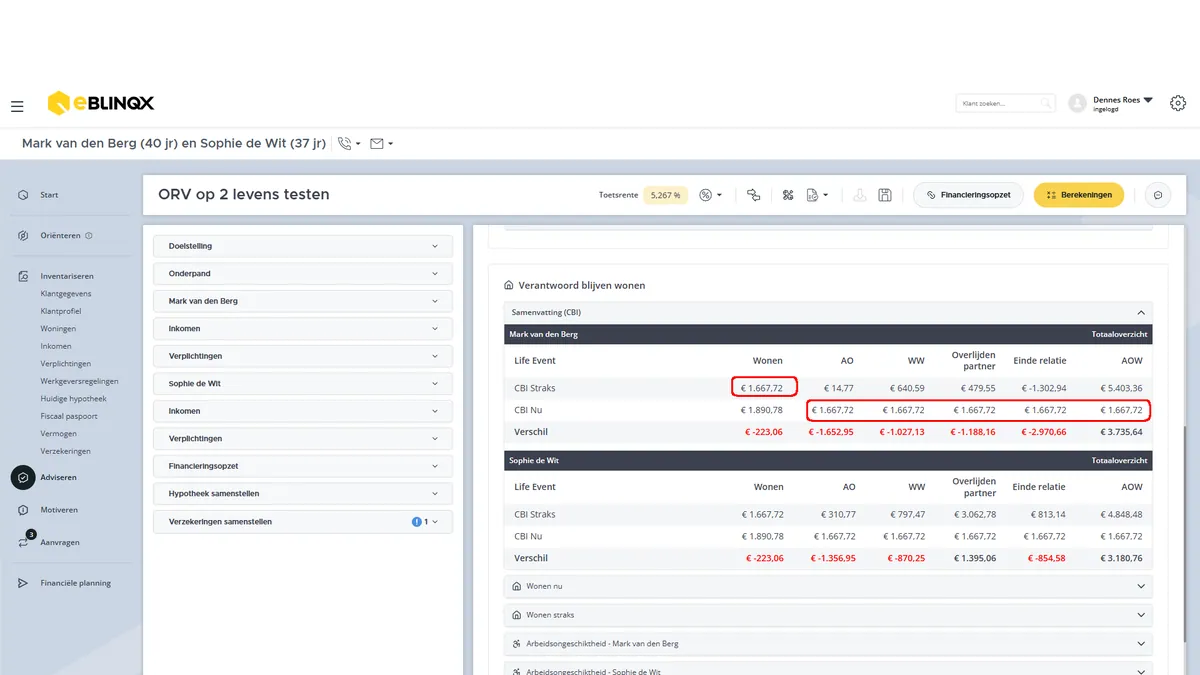The image size is (1200, 675).
Task: Click the swap arrows toolbar icon
Action: tap(754, 195)
